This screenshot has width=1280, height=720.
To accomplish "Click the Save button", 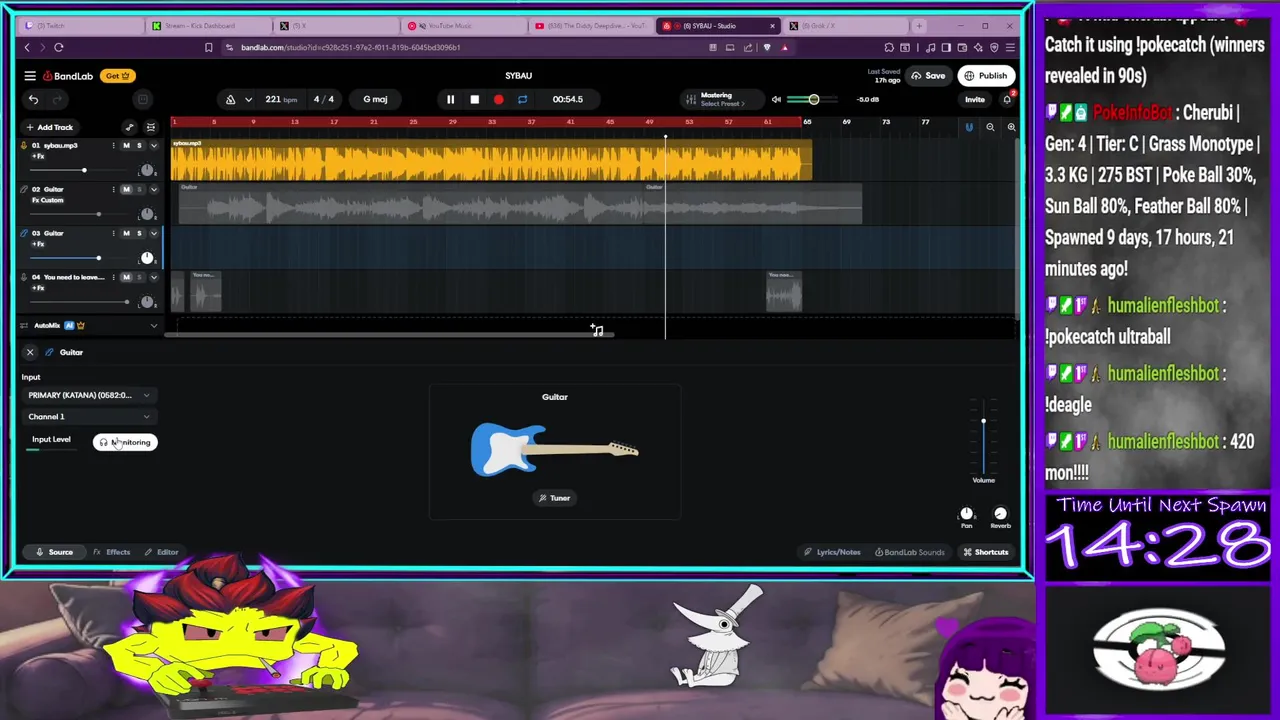I will pos(929,76).
